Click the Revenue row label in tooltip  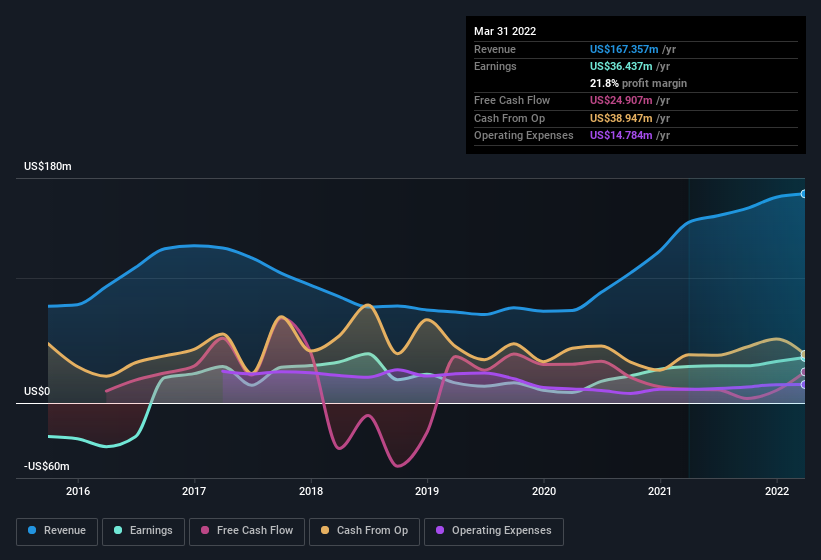pos(495,49)
